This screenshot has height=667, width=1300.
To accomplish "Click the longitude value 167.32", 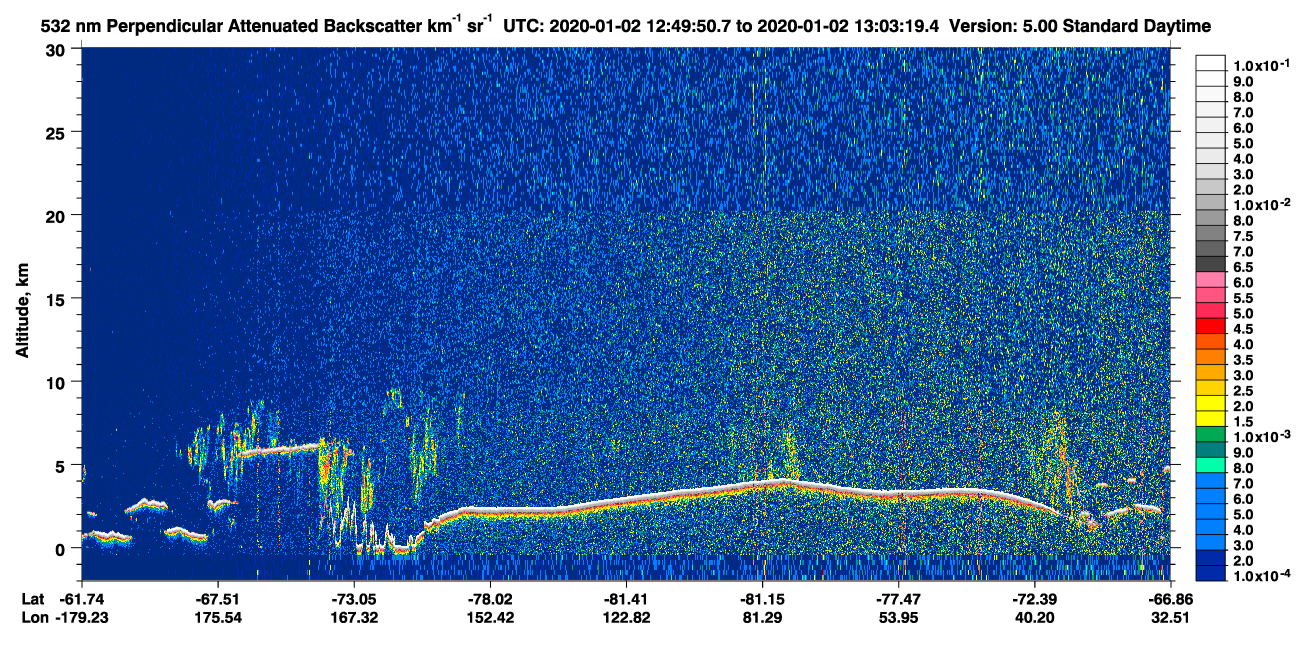I will tap(354, 617).
